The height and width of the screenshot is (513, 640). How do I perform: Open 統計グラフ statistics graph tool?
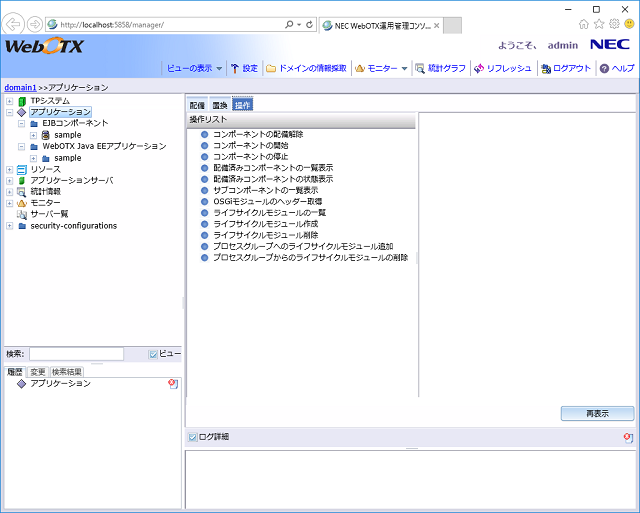(421, 68)
